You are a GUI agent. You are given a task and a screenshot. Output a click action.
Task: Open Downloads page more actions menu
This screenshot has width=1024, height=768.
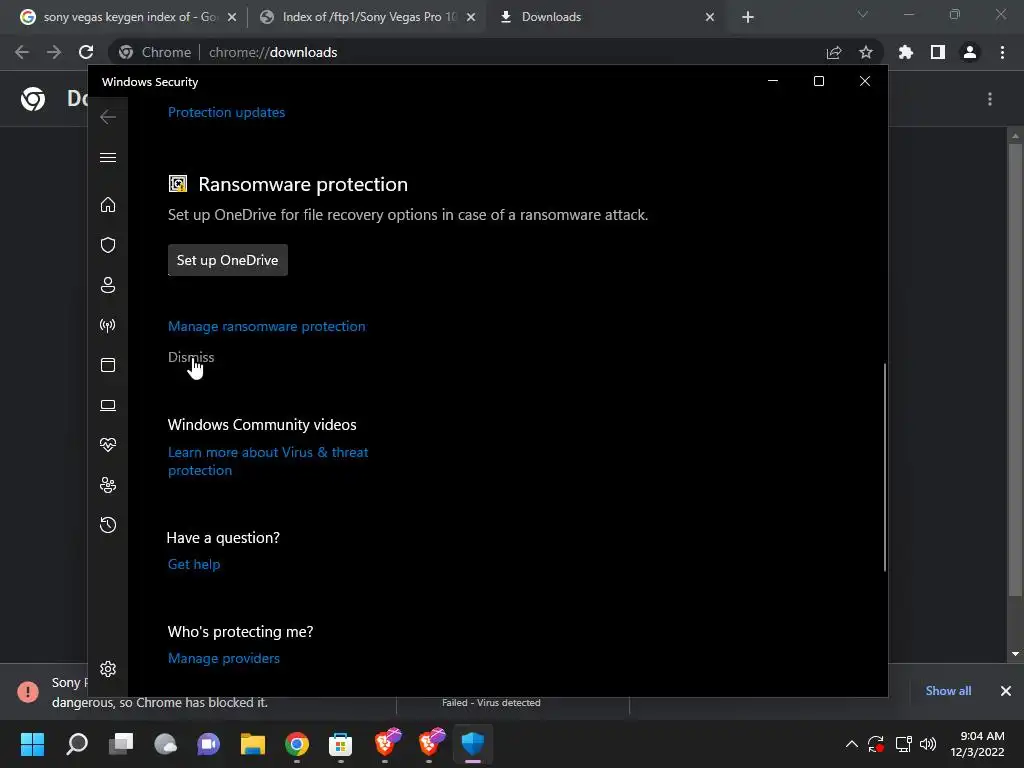[990, 99]
